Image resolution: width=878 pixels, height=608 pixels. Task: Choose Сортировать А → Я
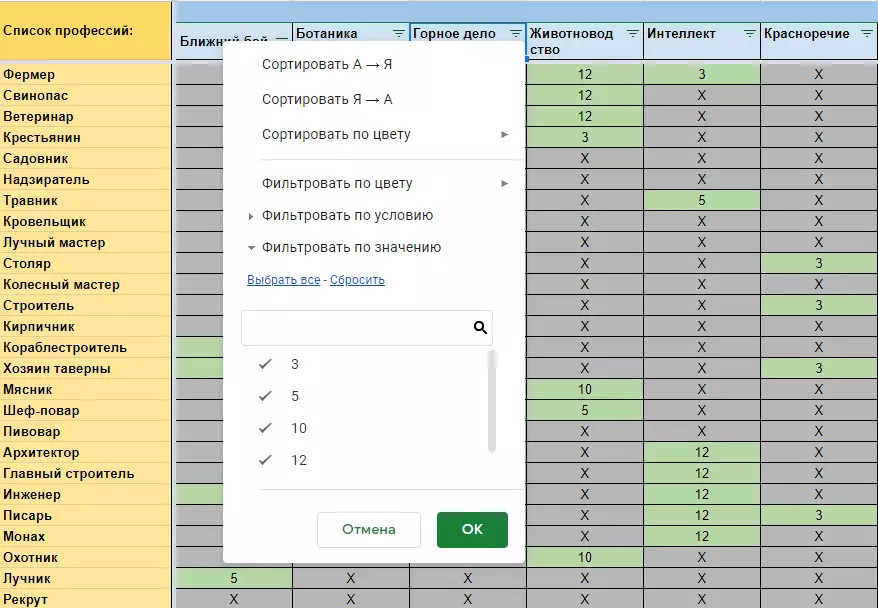327,64
